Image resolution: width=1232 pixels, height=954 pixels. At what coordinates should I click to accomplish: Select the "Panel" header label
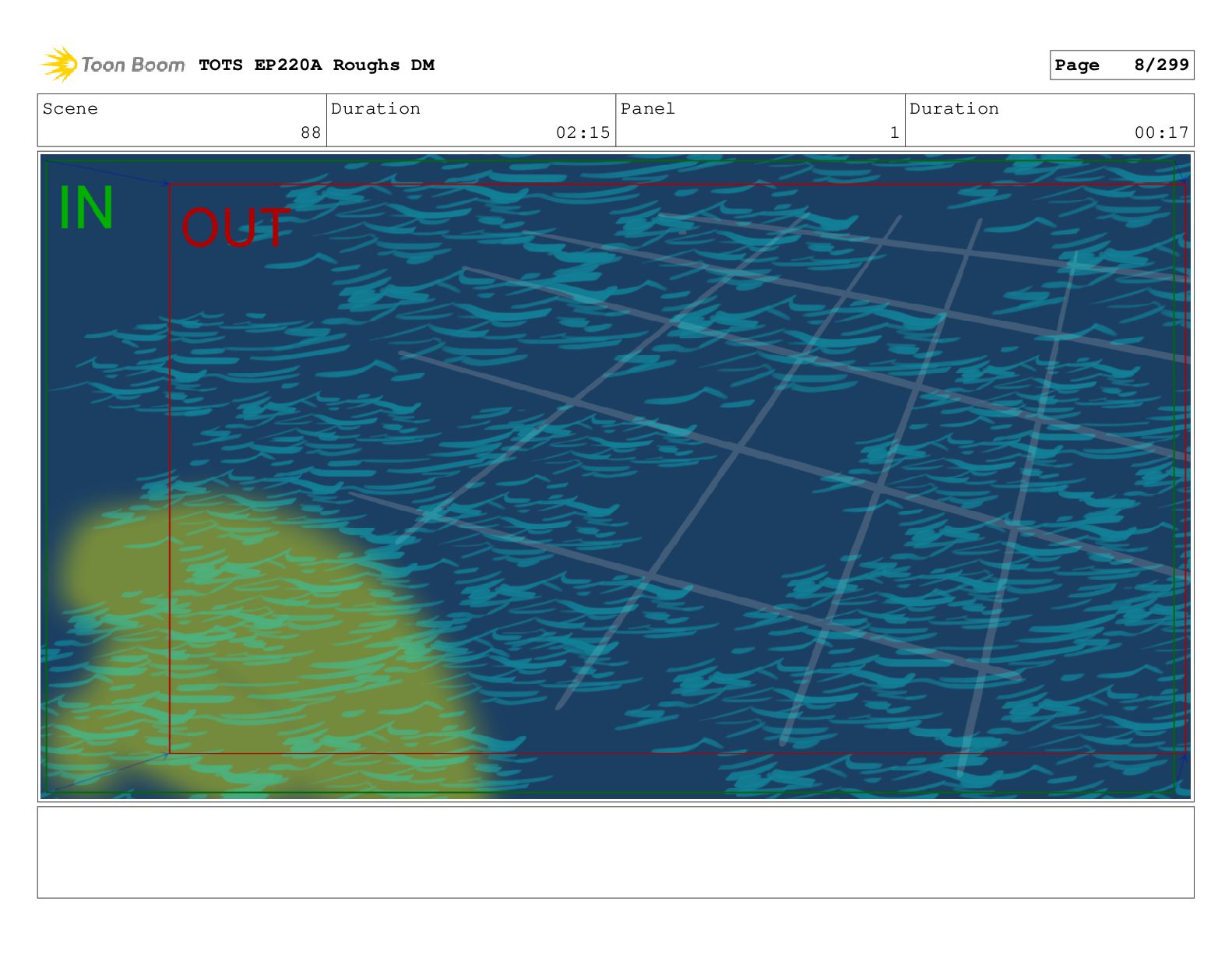click(x=648, y=109)
